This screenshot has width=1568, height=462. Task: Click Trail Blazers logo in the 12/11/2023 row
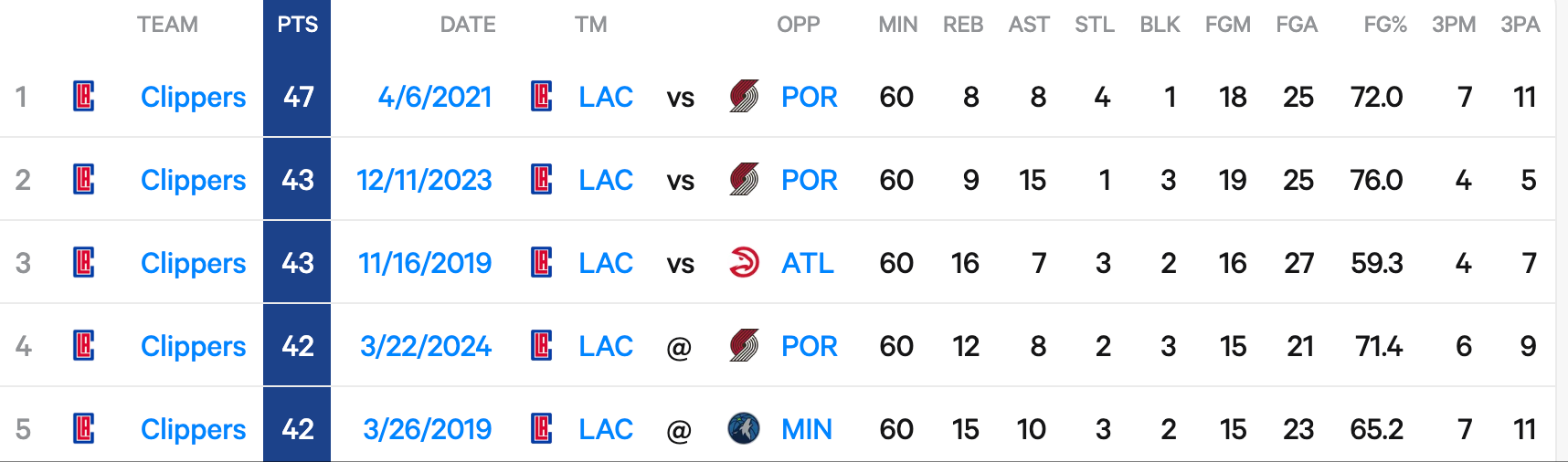pyautogui.click(x=744, y=179)
